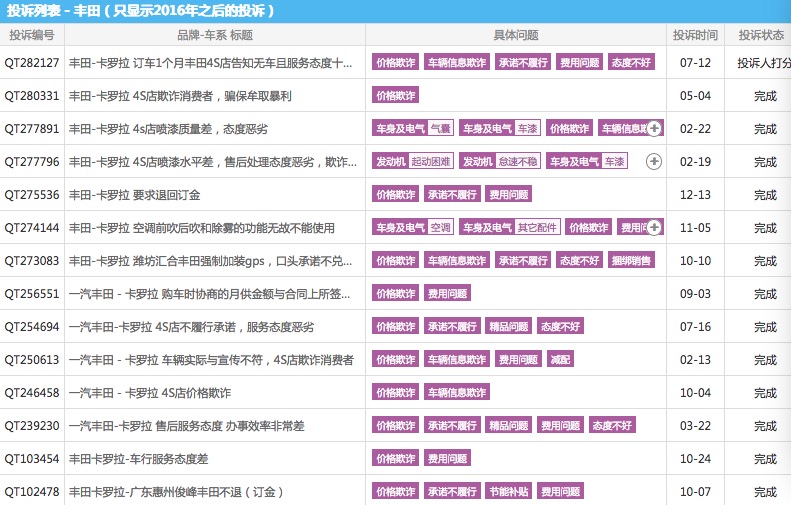Open complaint titled 4s店喷漆质量差，态度恶劣
The height and width of the screenshot is (505, 791).
point(168,129)
